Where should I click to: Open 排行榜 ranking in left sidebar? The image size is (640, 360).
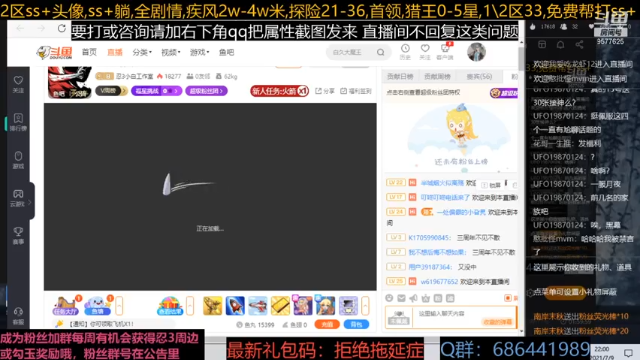pyautogui.click(x=18, y=122)
